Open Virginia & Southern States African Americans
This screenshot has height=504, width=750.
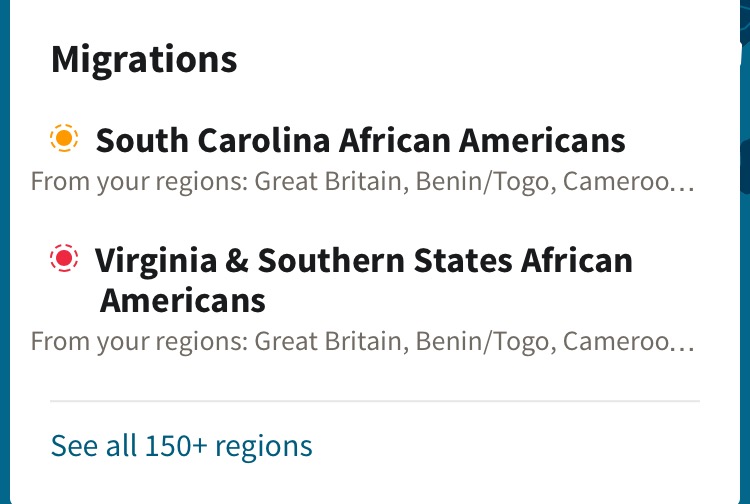coord(364,280)
